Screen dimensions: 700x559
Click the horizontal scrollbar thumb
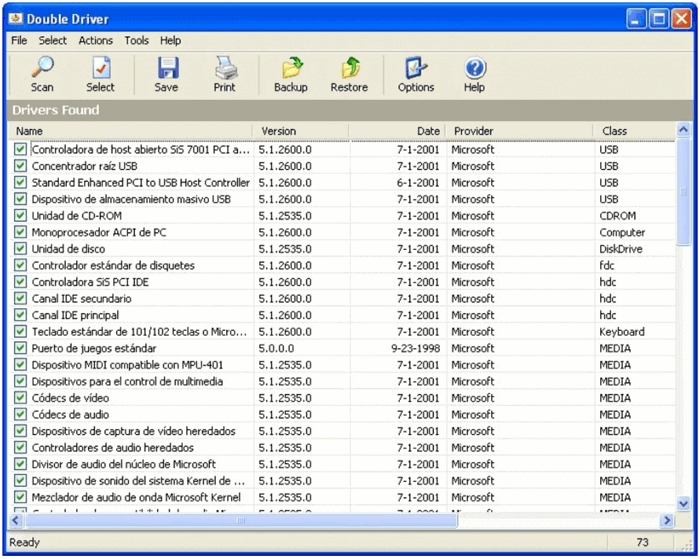pyautogui.click(x=240, y=521)
